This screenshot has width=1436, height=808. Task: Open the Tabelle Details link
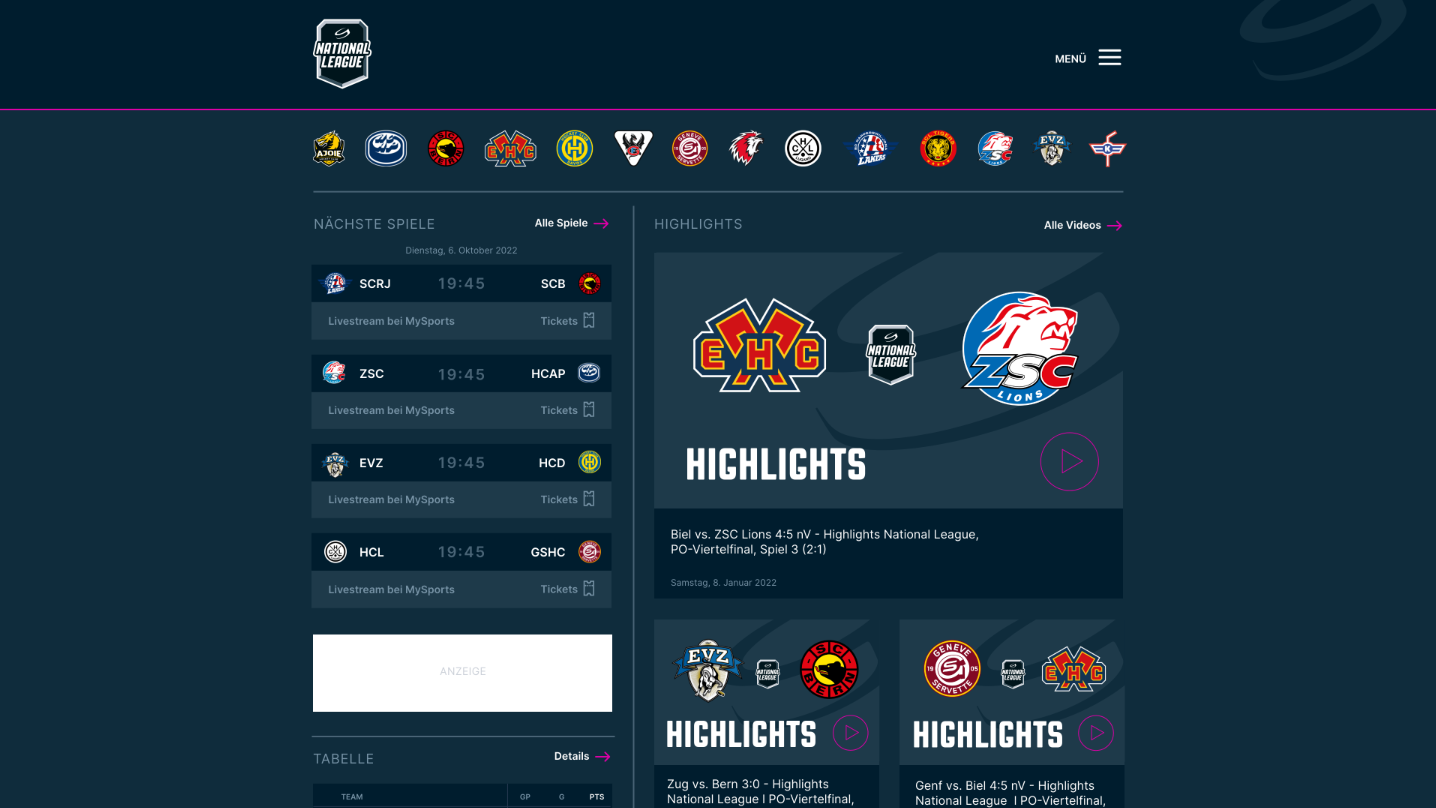582,756
